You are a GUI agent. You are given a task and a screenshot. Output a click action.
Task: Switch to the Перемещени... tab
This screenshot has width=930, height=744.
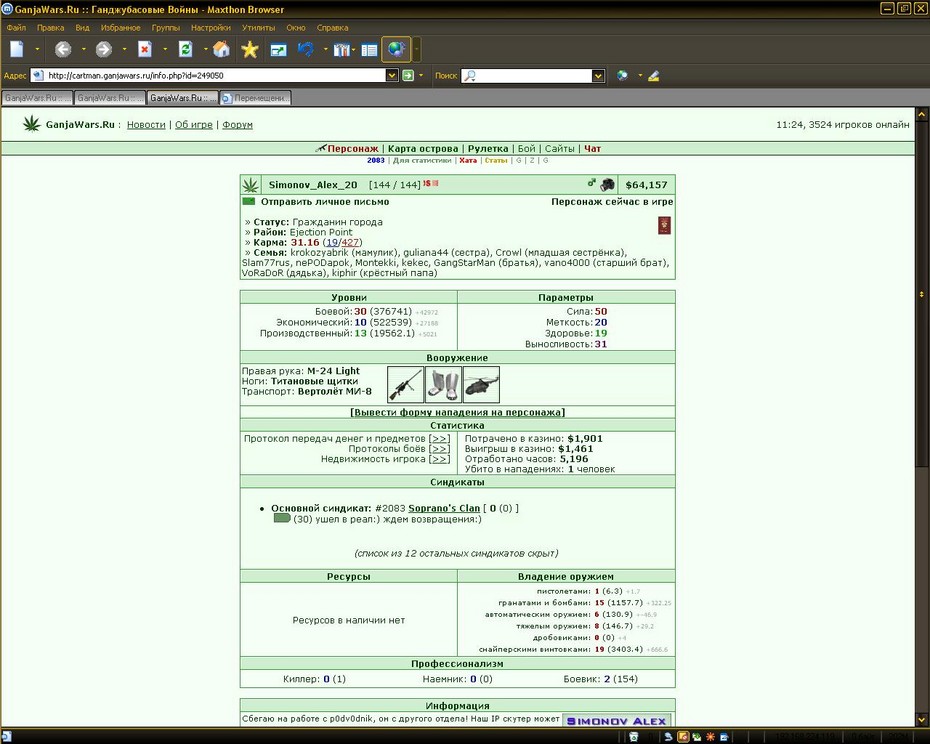256,98
